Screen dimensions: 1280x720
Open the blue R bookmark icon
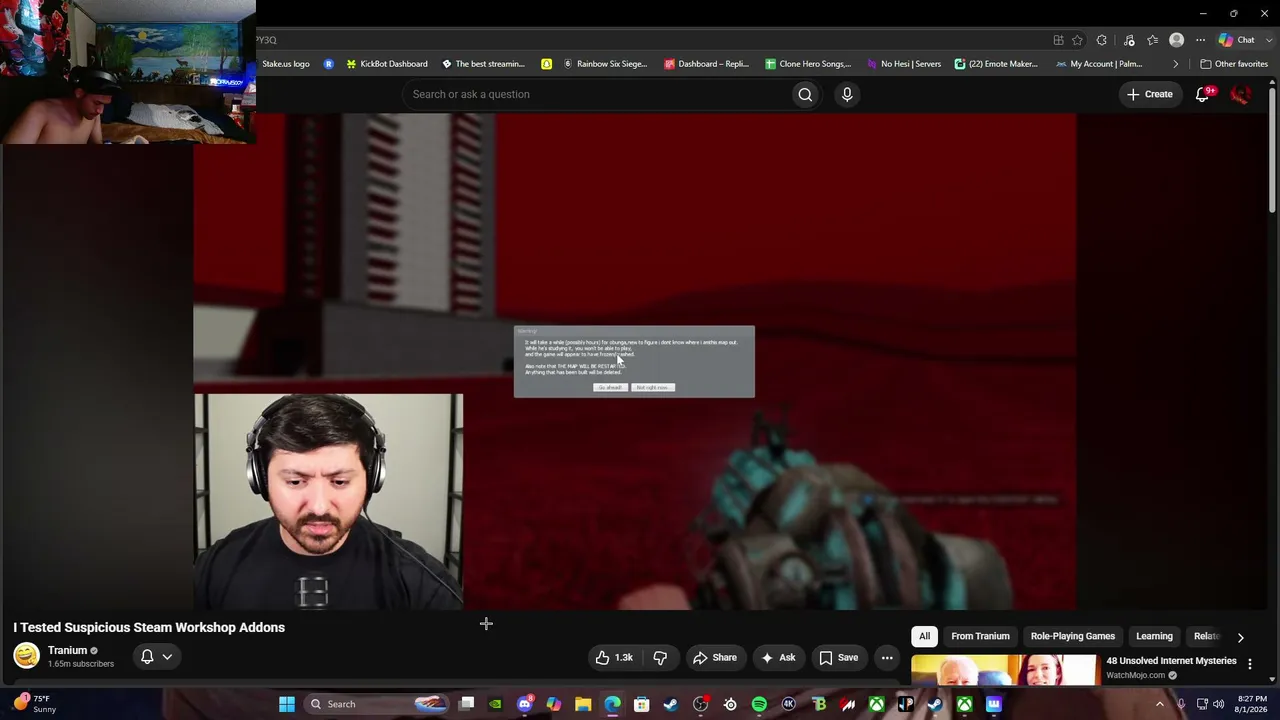click(x=328, y=64)
